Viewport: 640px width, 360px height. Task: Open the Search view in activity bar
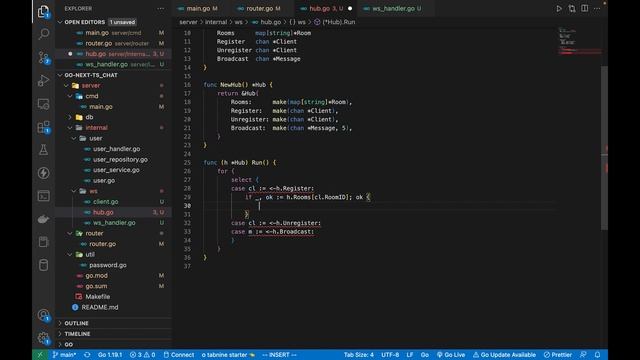[43, 33]
